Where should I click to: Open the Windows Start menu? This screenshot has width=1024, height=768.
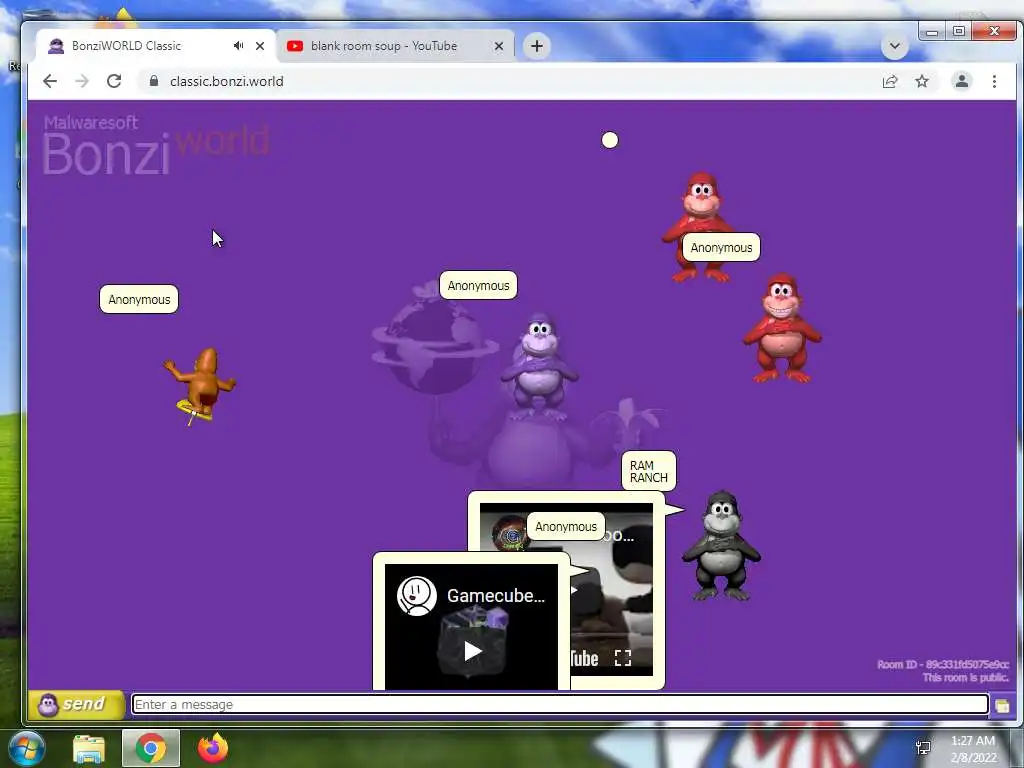27,748
